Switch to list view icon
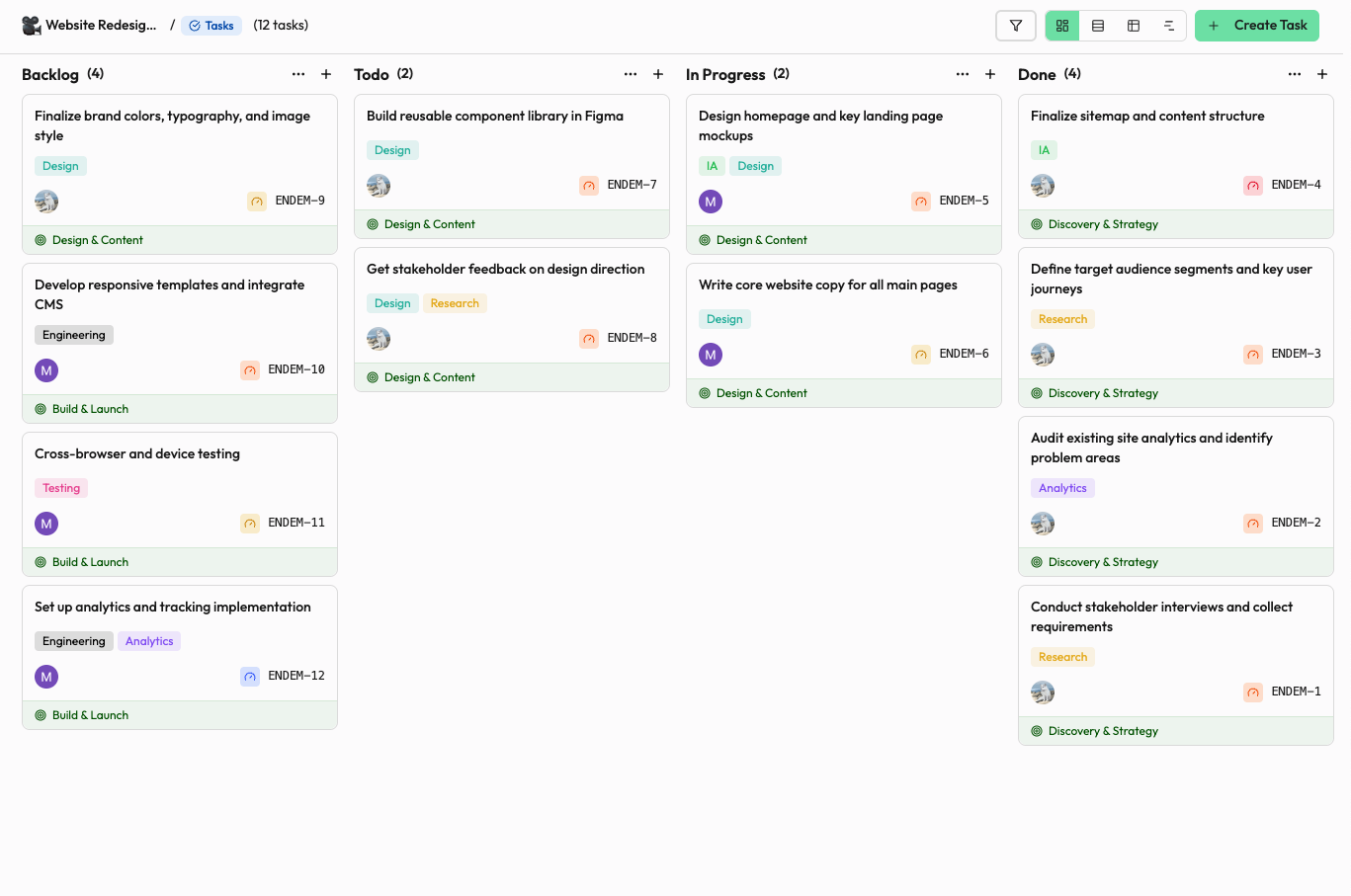 pos(1098,26)
